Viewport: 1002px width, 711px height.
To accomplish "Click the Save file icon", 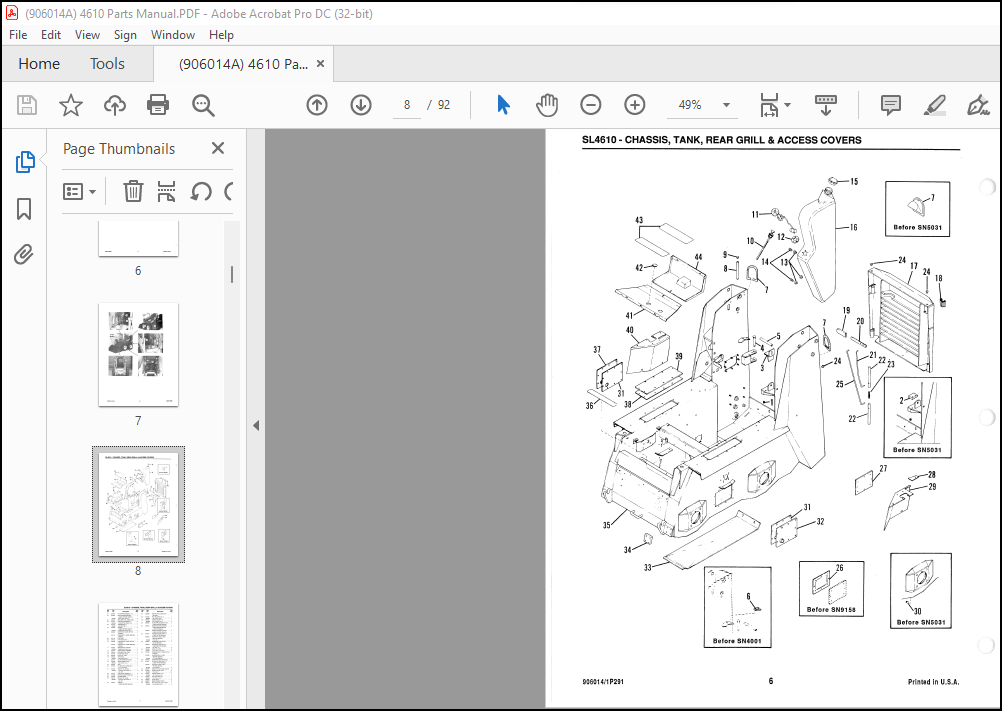I will (x=26, y=105).
